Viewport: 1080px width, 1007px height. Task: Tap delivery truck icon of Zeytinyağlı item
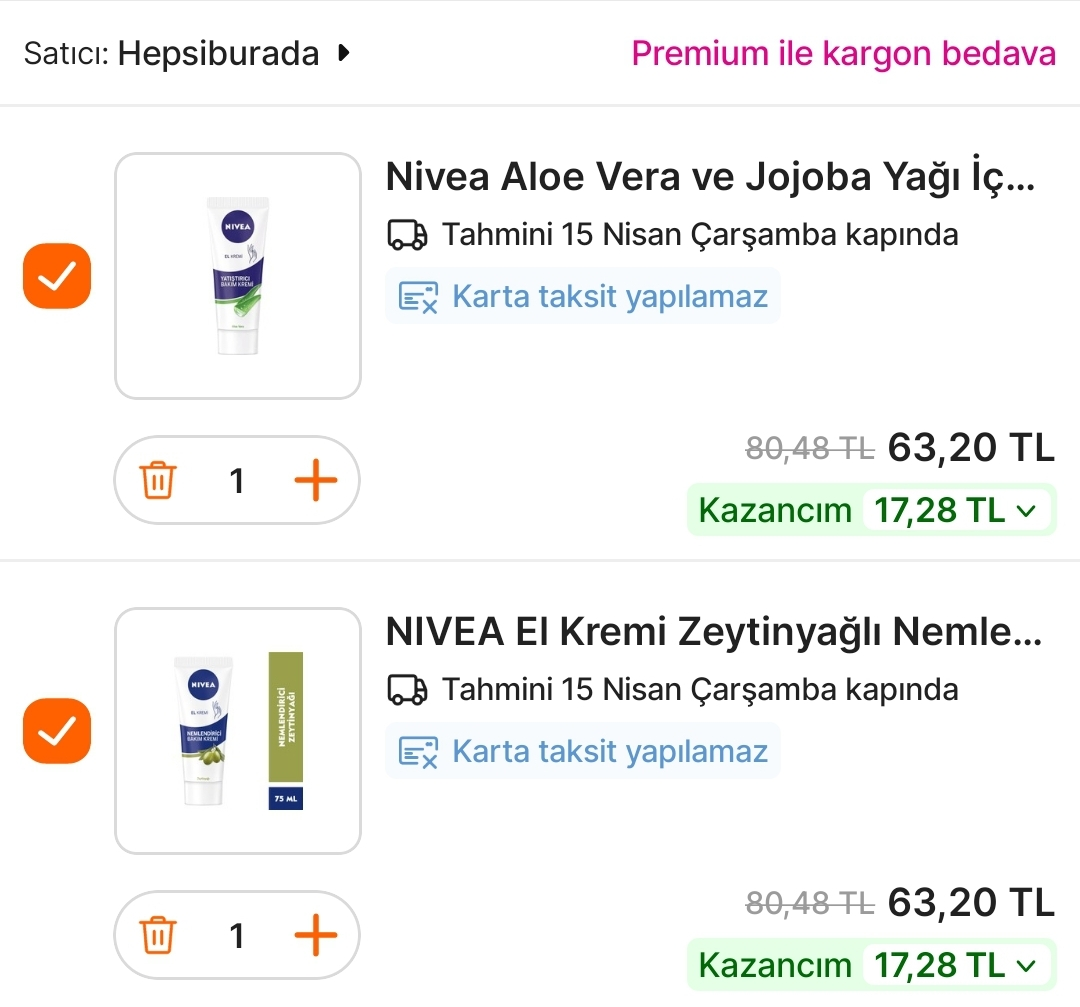pyautogui.click(x=407, y=690)
